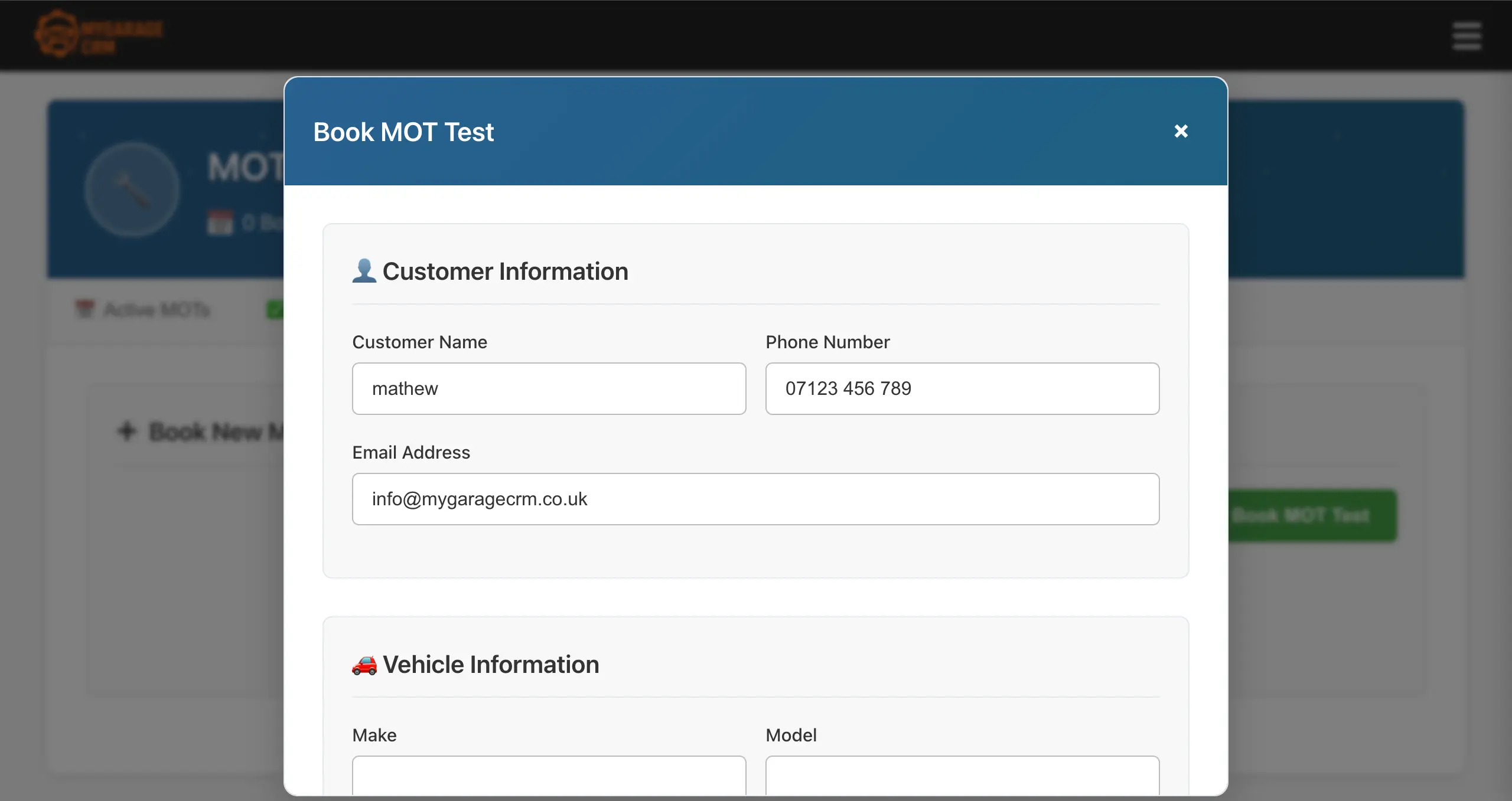This screenshot has height=801, width=1512.
Task: Click the green Book MOT Test button
Action: point(1312,515)
